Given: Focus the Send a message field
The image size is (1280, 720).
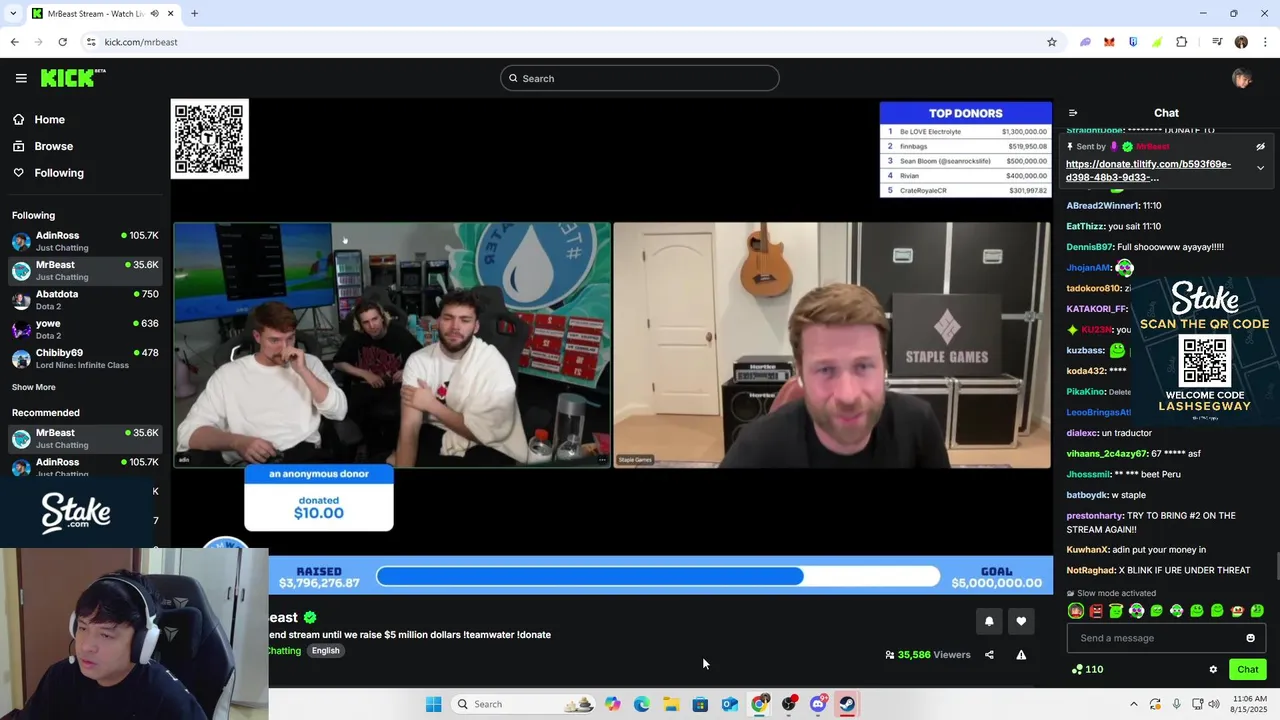Looking at the screenshot, I should (x=1155, y=638).
